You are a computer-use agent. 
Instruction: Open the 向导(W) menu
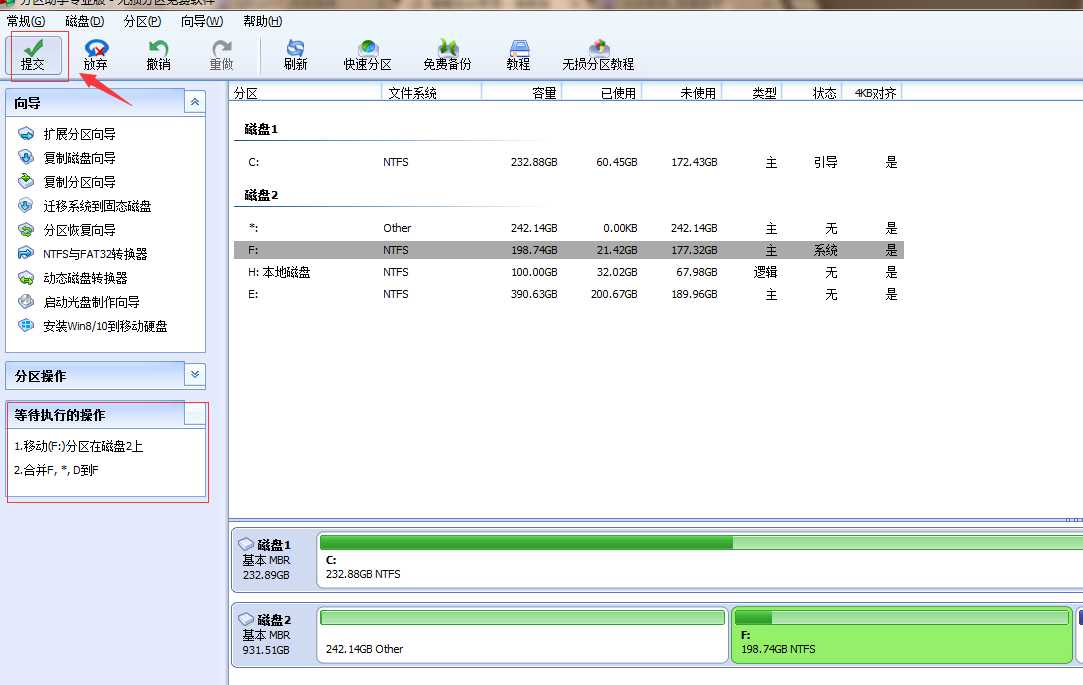point(202,21)
